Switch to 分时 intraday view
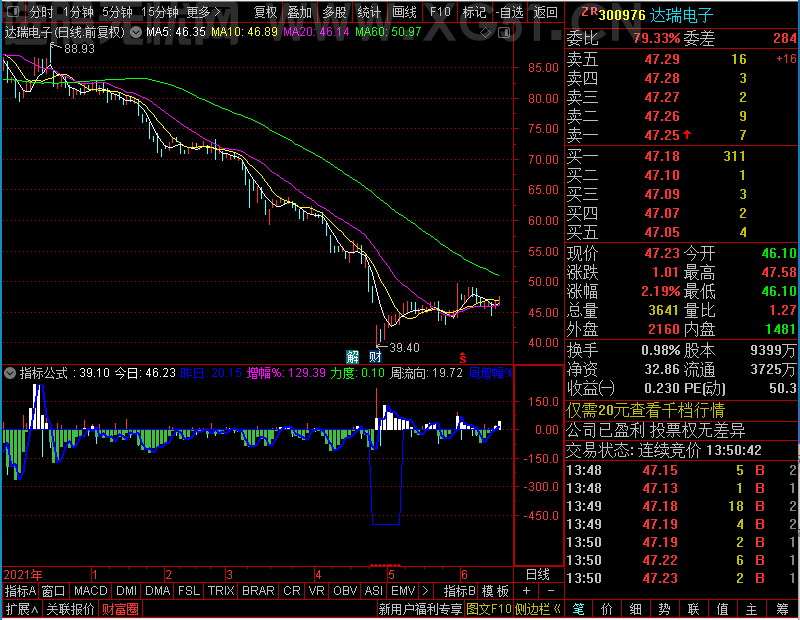Viewport: 800px width, 620px height. pos(41,12)
